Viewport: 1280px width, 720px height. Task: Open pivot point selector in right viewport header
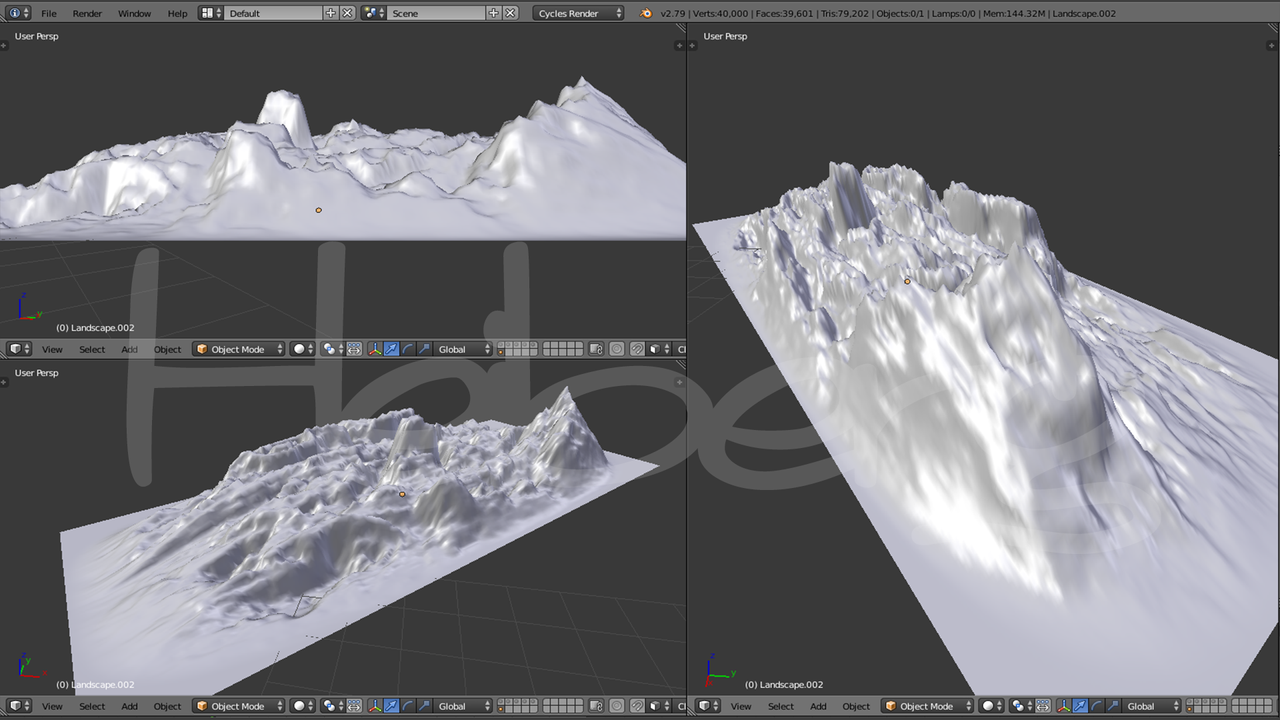pos(1022,706)
